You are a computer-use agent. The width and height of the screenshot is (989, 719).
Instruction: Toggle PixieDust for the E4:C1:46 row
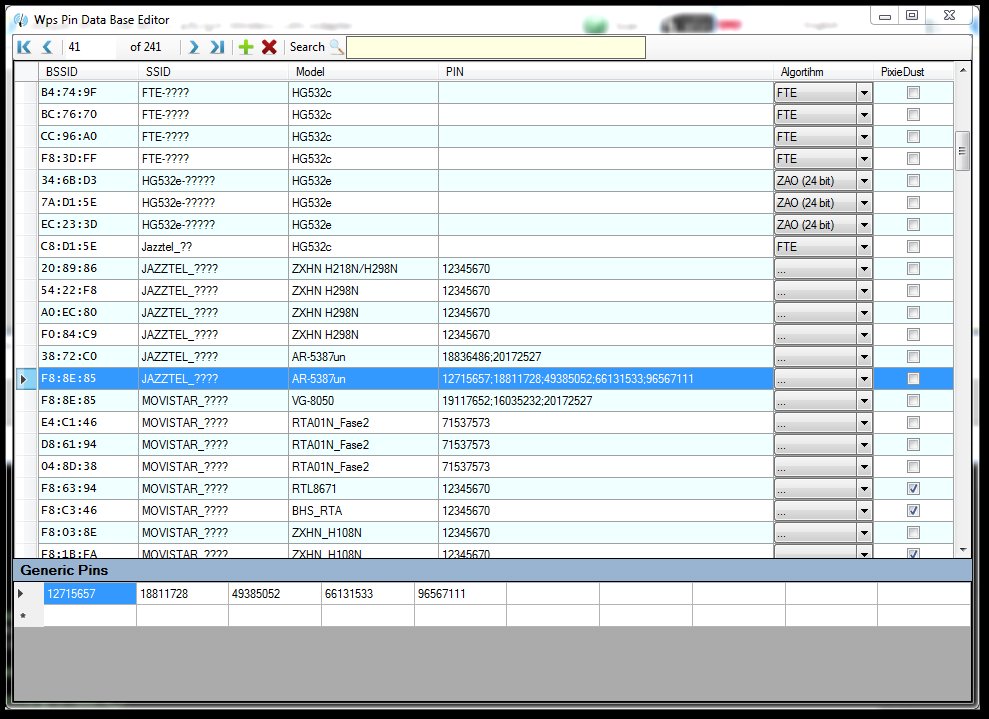[913, 423]
